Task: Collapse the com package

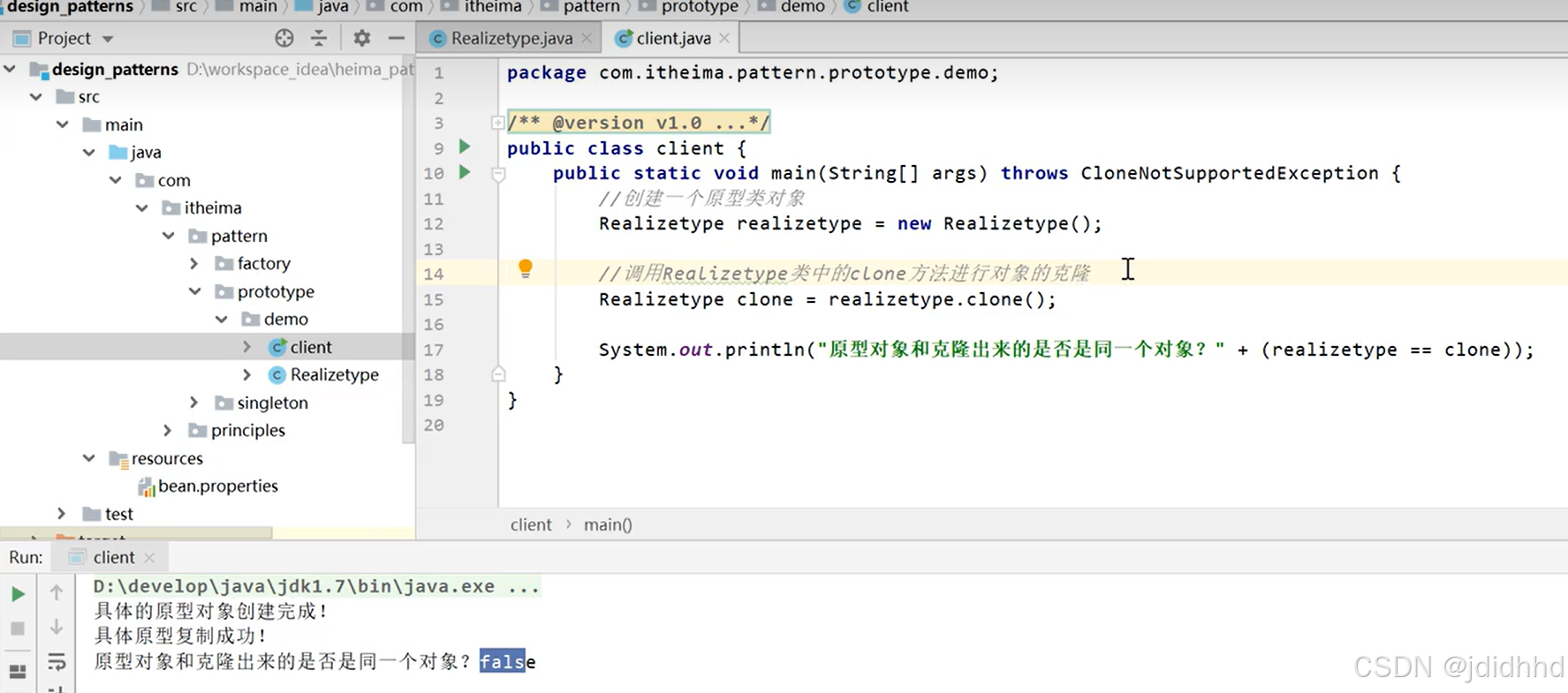Action: pos(116,180)
